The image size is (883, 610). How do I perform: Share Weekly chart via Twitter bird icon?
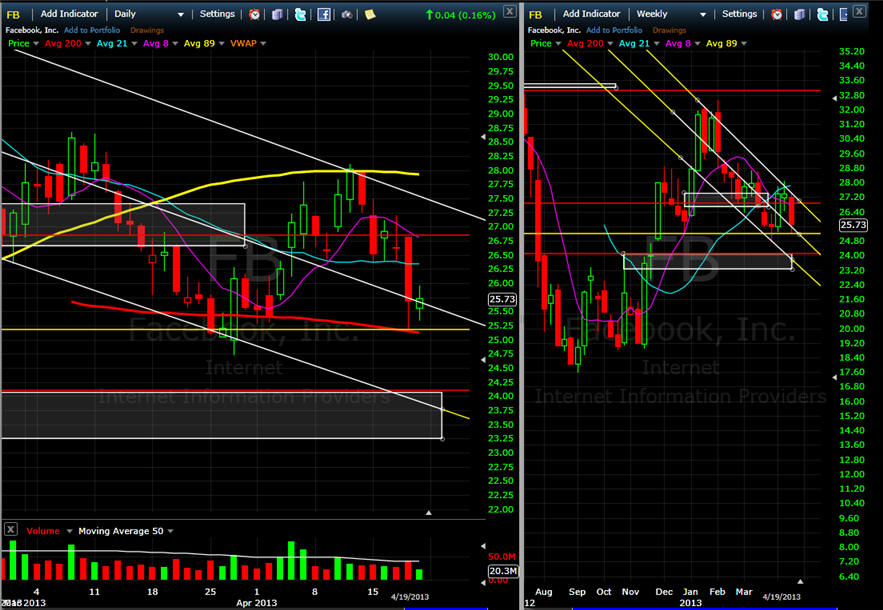tap(822, 15)
